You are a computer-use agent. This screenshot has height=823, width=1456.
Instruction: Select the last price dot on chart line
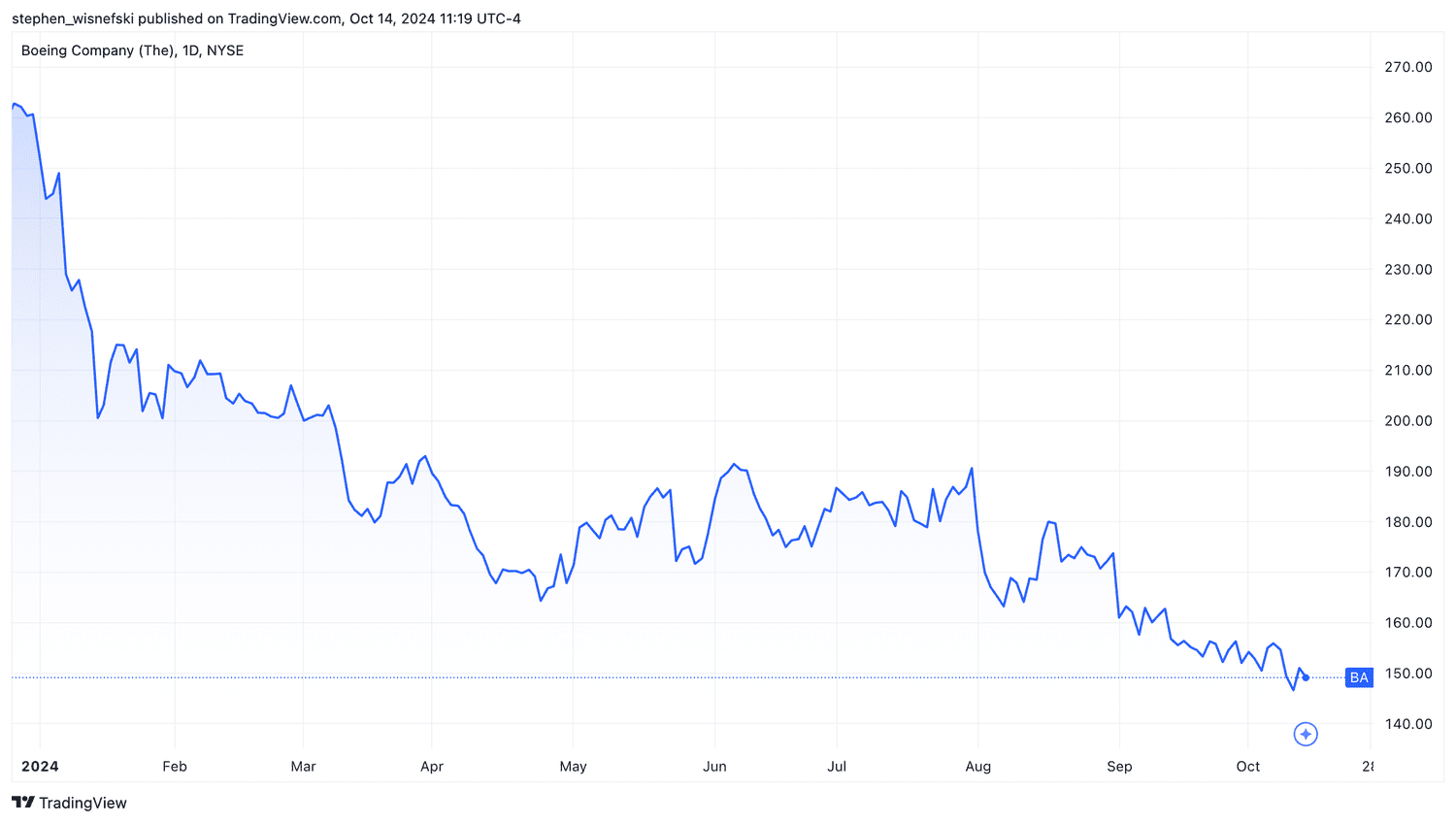(1306, 677)
